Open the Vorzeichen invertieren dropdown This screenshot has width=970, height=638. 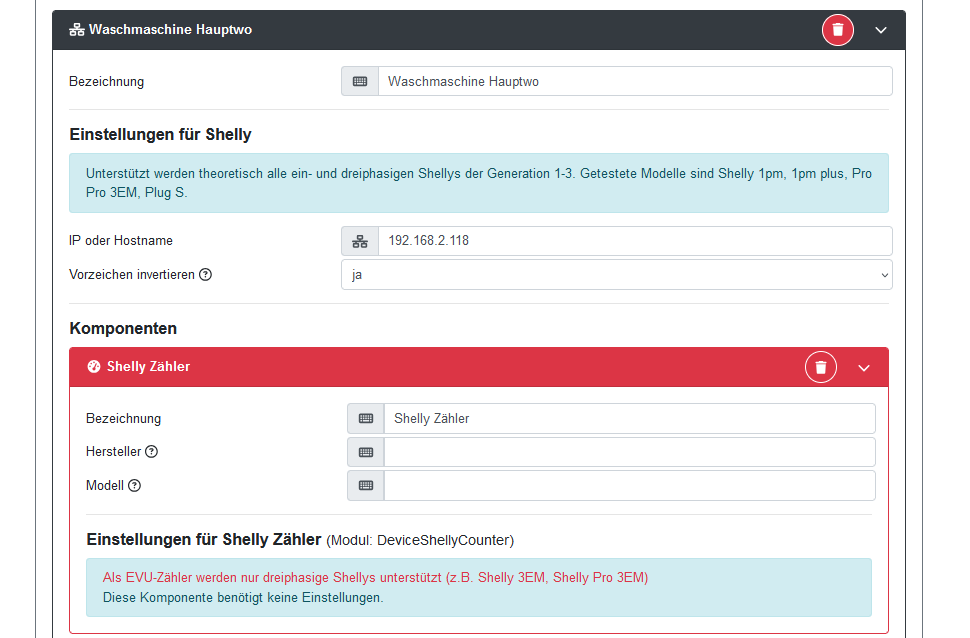pyautogui.click(x=616, y=274)
